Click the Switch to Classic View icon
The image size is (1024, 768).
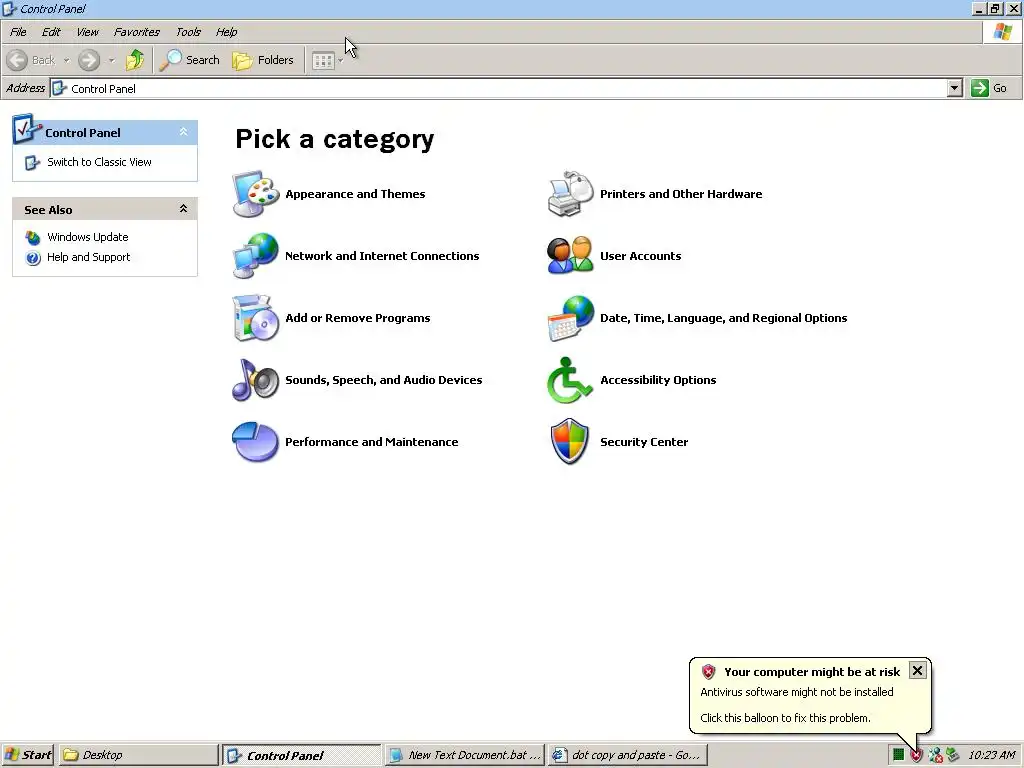(x=32, y=163)
